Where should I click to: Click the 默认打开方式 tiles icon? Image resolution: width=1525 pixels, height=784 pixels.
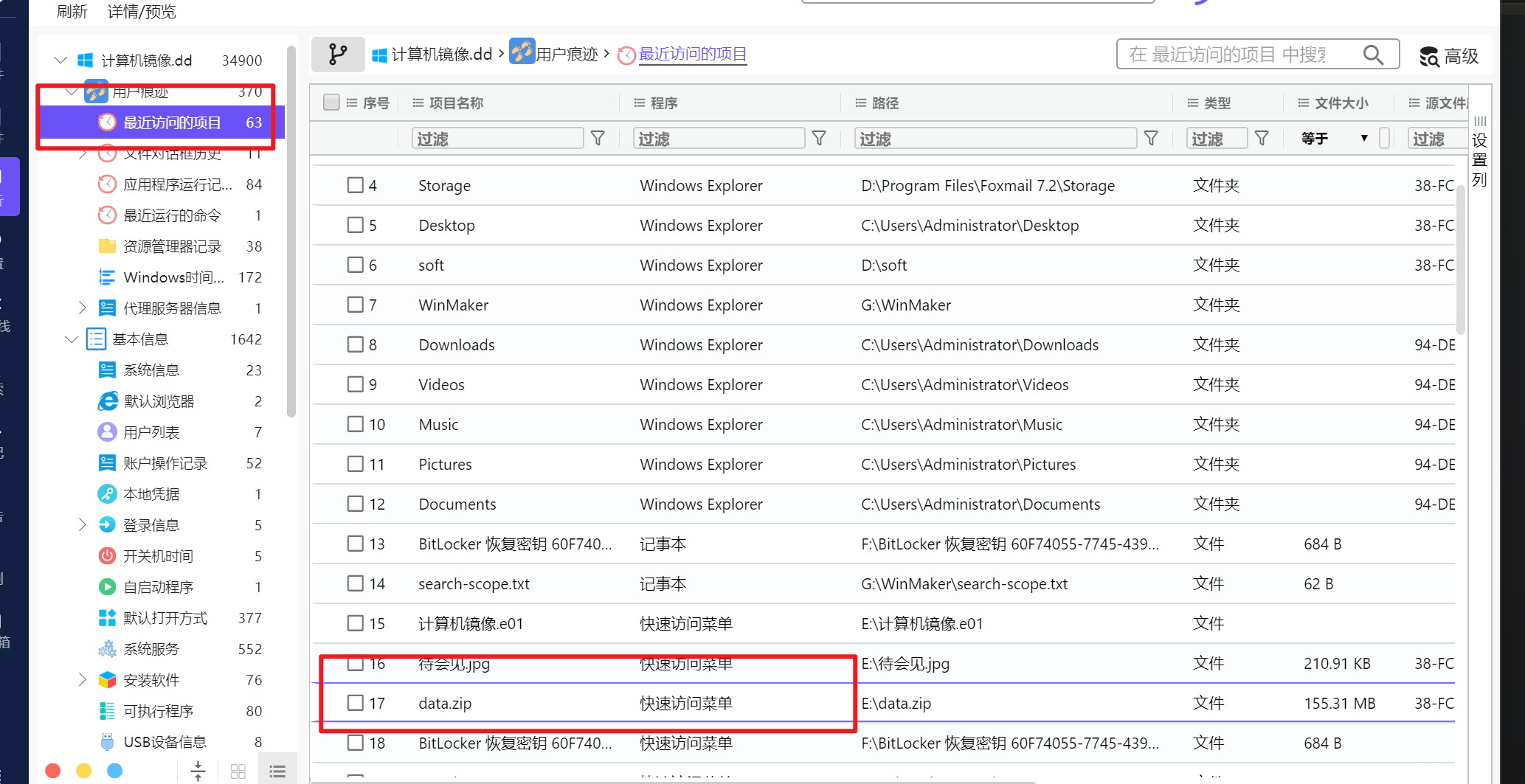point(107,618)
